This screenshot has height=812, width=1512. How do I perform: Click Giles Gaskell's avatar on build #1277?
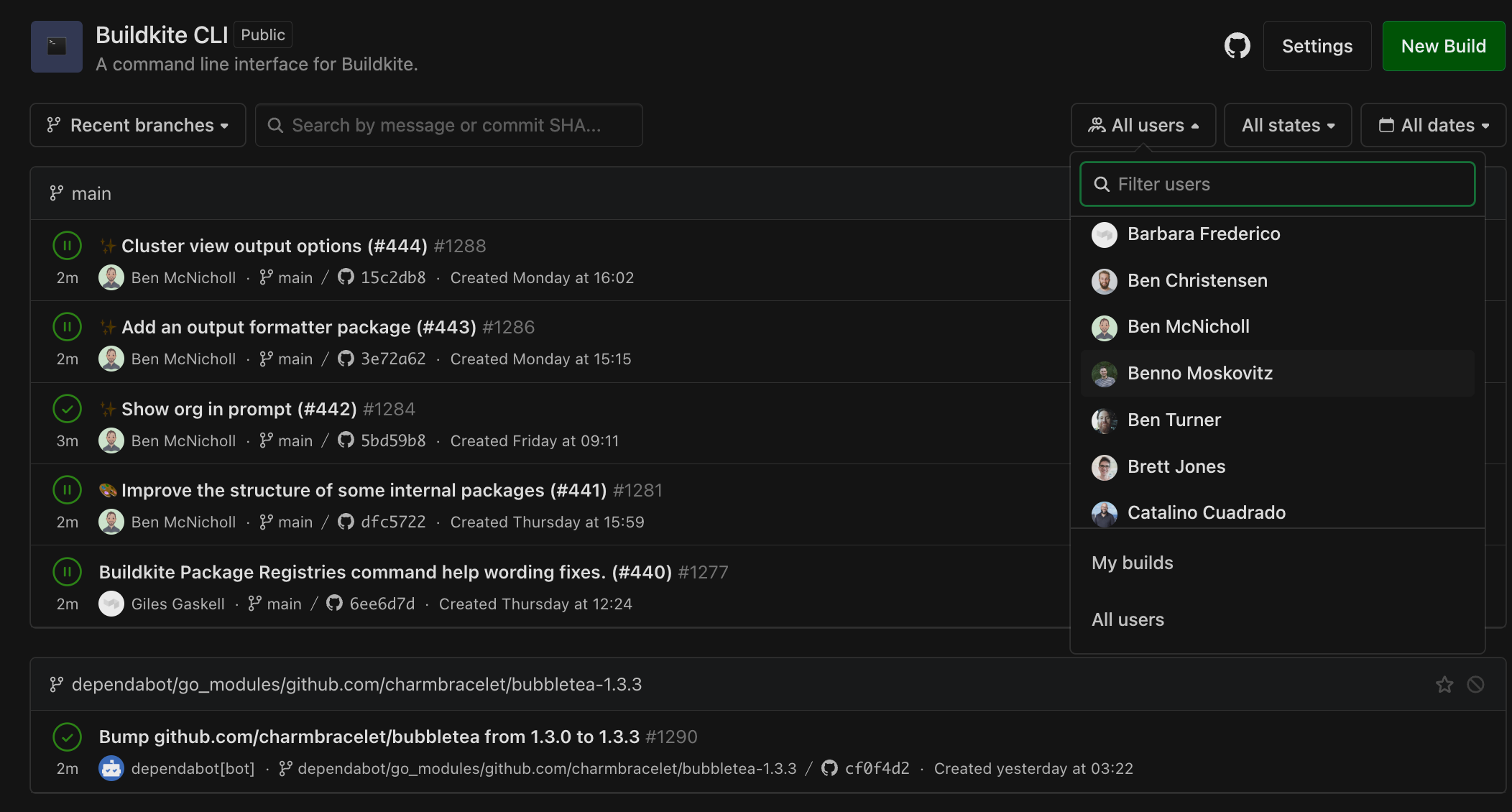(111, 604)
